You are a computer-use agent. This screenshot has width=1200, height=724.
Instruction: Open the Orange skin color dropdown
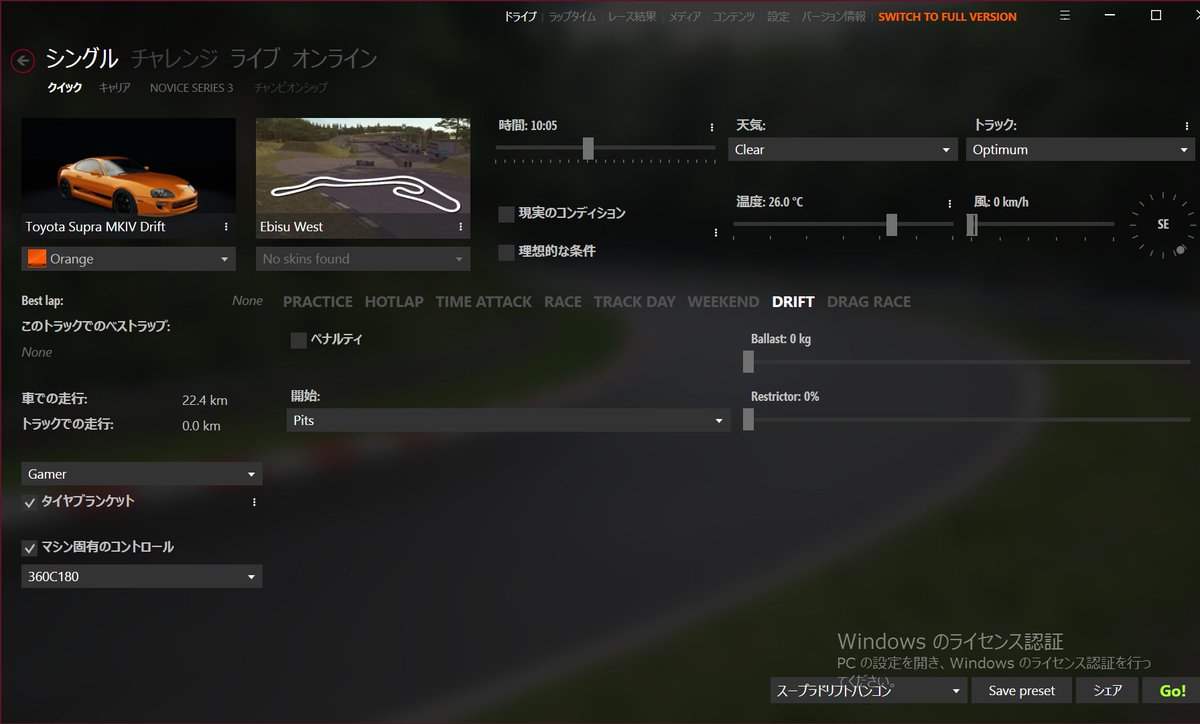point(129,259)
